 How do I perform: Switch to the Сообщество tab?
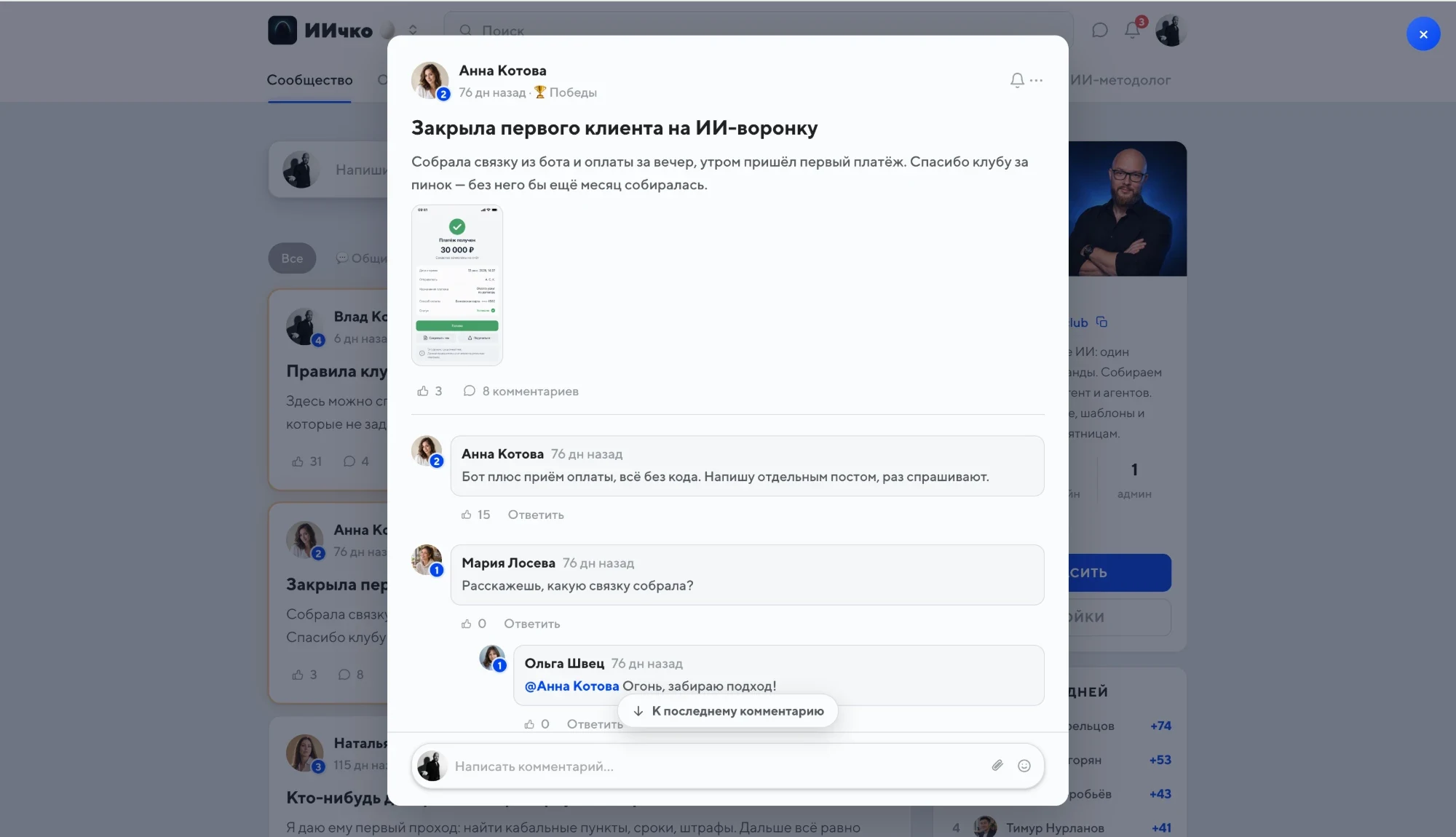[x=309, y=80]
